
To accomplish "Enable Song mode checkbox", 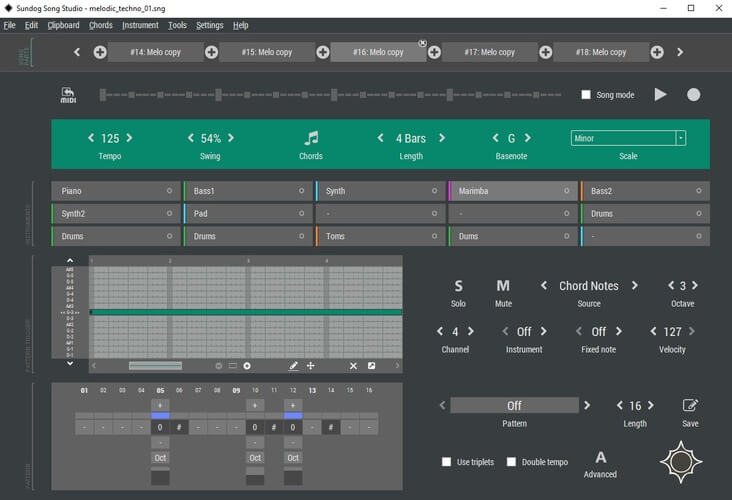I will click(x=586, y=95).
